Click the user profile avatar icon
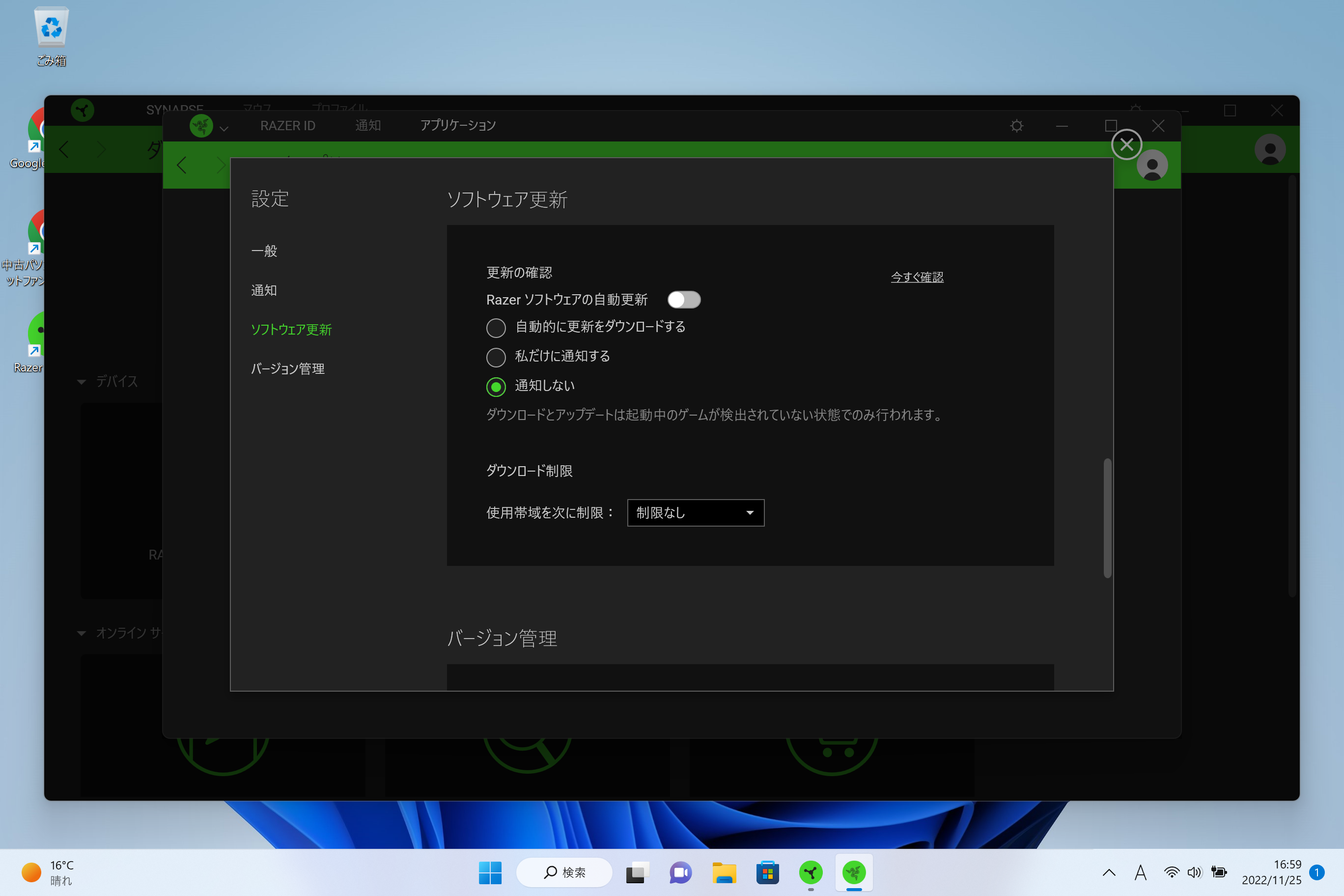The width and height of the screenshot is (1344, 896). pyautogui.click(x=1152, y=166)
